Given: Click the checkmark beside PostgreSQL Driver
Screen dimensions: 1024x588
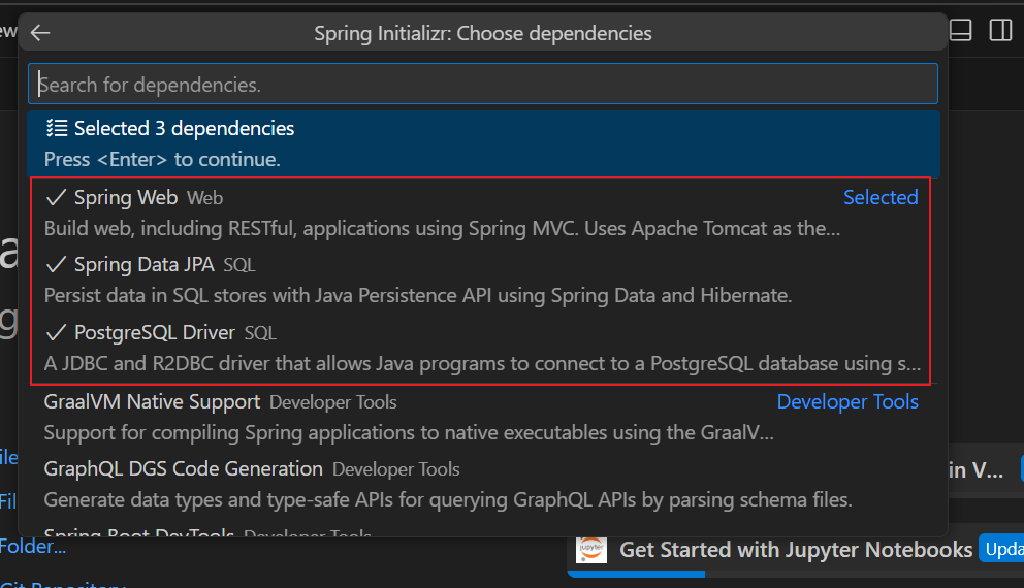Looking at the screenshot, I should [x=55, y=332].
